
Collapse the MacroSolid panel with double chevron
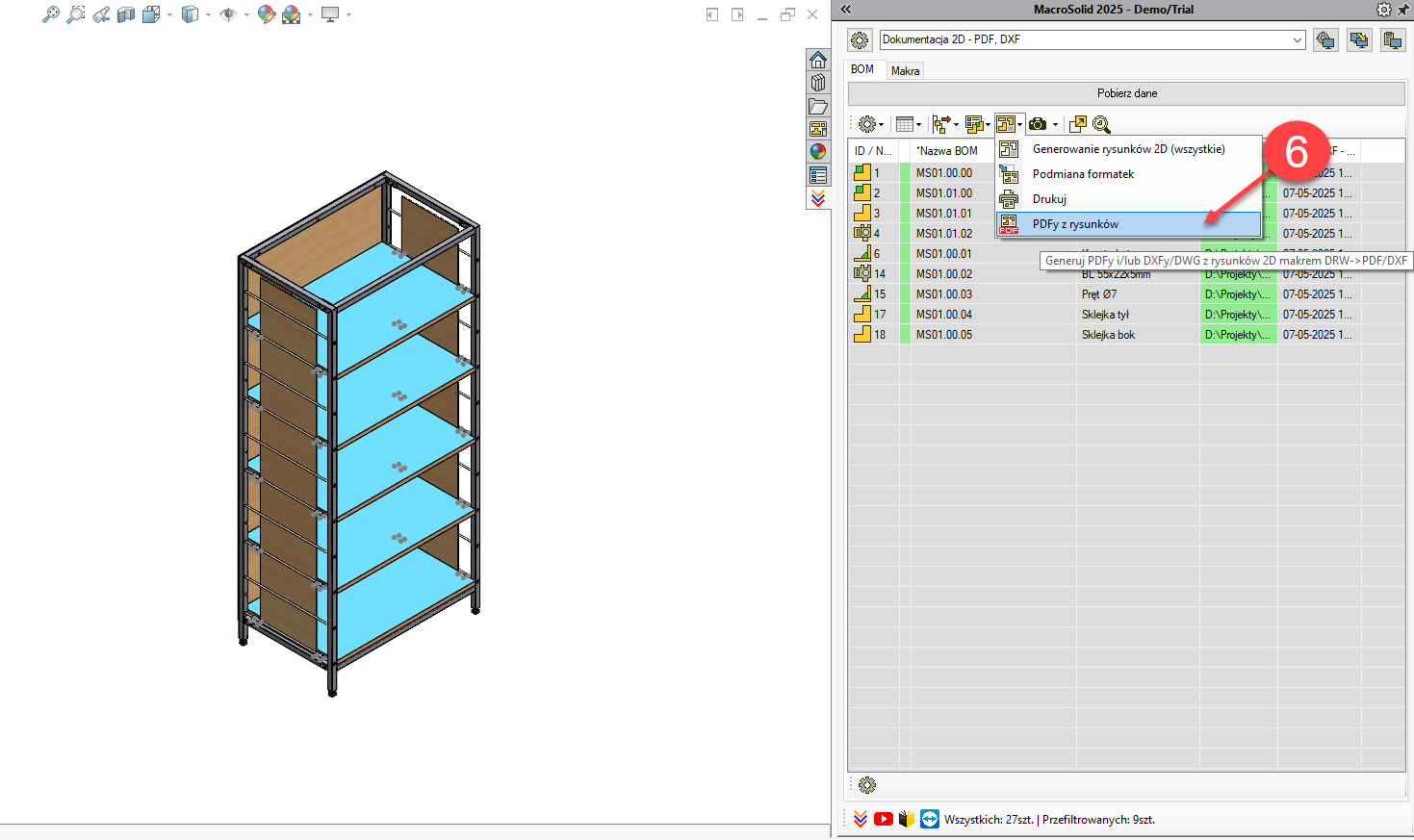pos(846,10)
